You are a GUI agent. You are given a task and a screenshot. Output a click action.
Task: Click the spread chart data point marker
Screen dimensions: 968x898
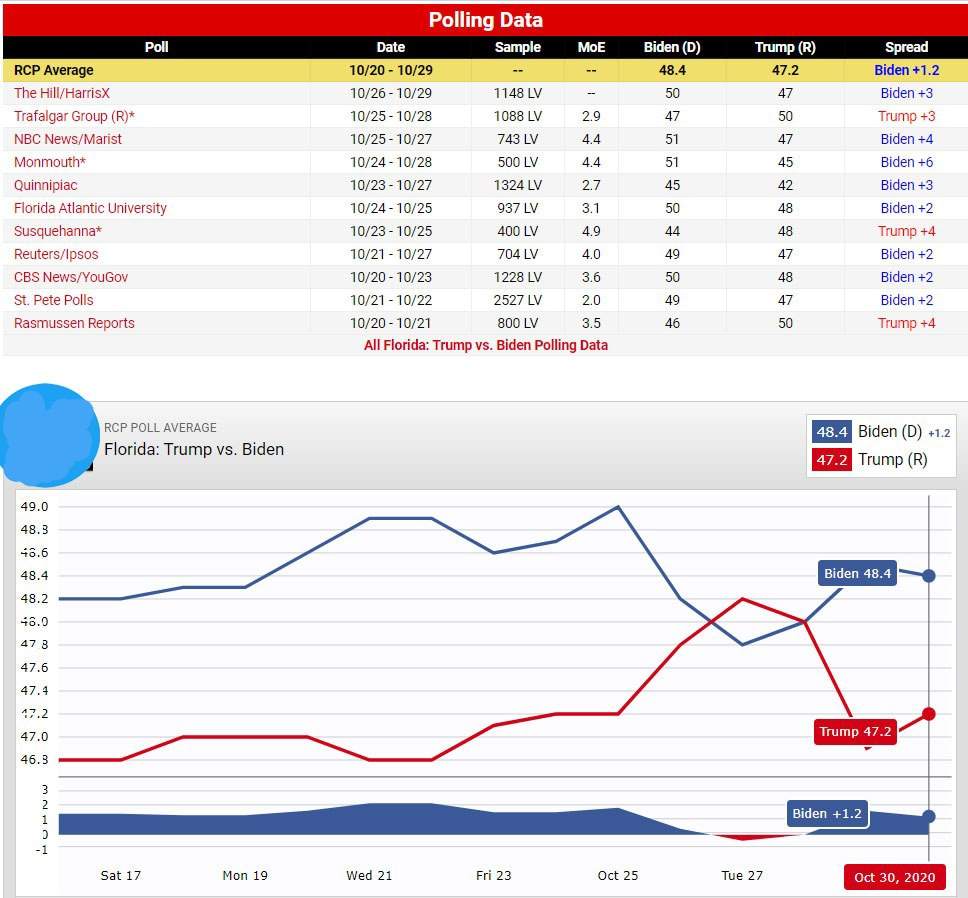928,817
